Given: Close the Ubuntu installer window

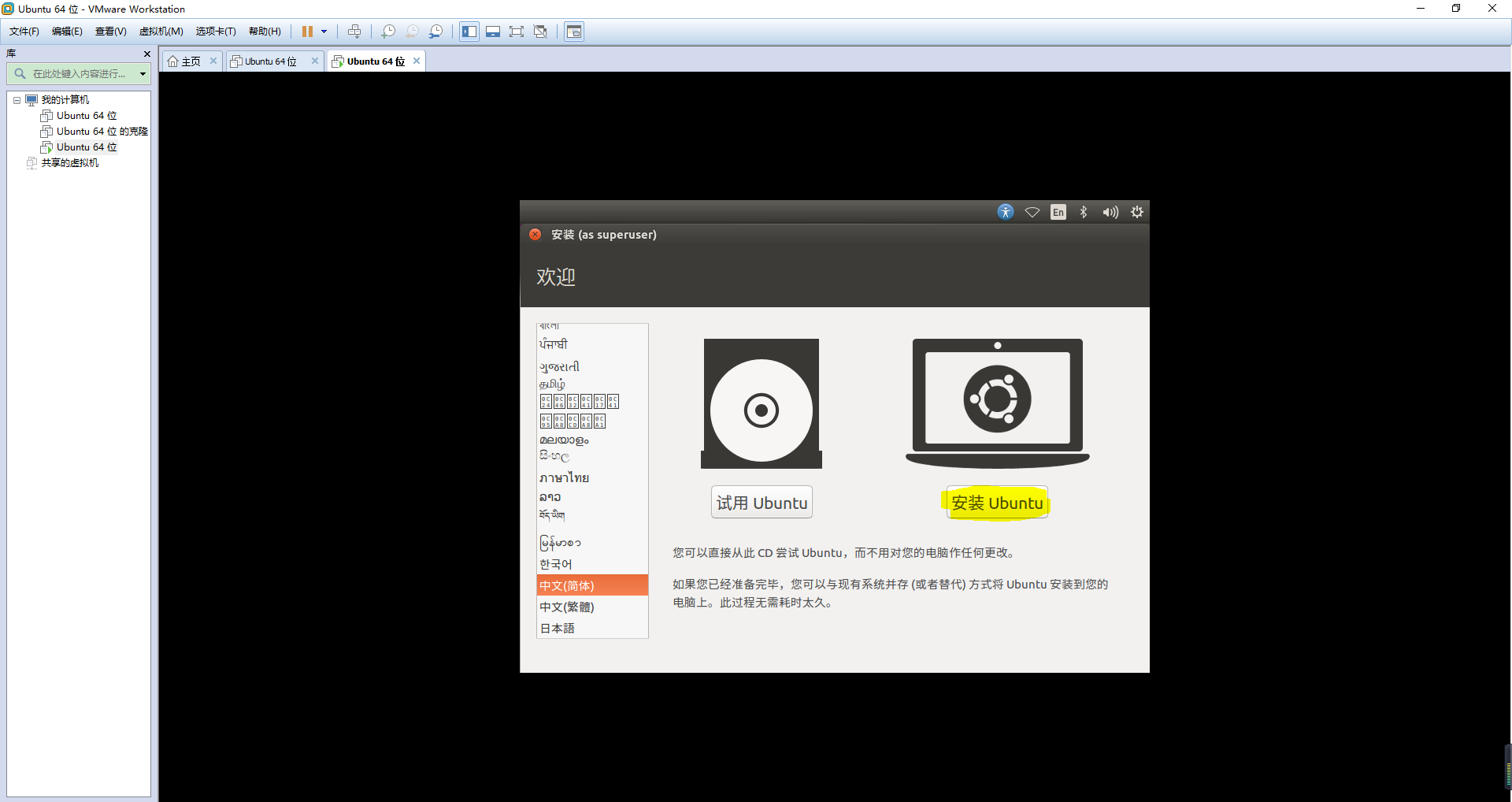Looking at the screenshot, I should [535, 234].
